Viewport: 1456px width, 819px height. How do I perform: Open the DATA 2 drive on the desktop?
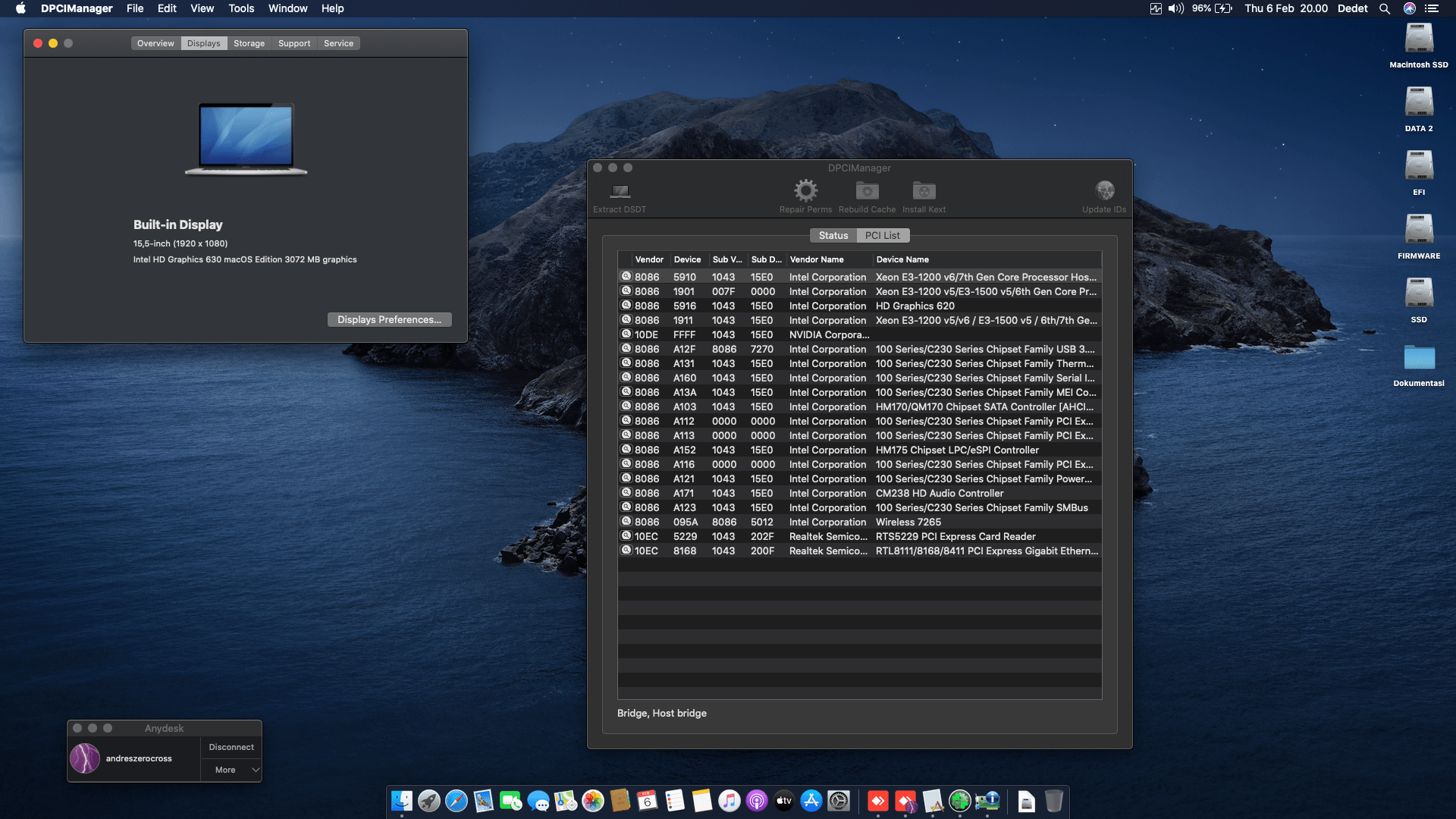pyautogui.click(x=1419, y=103)
